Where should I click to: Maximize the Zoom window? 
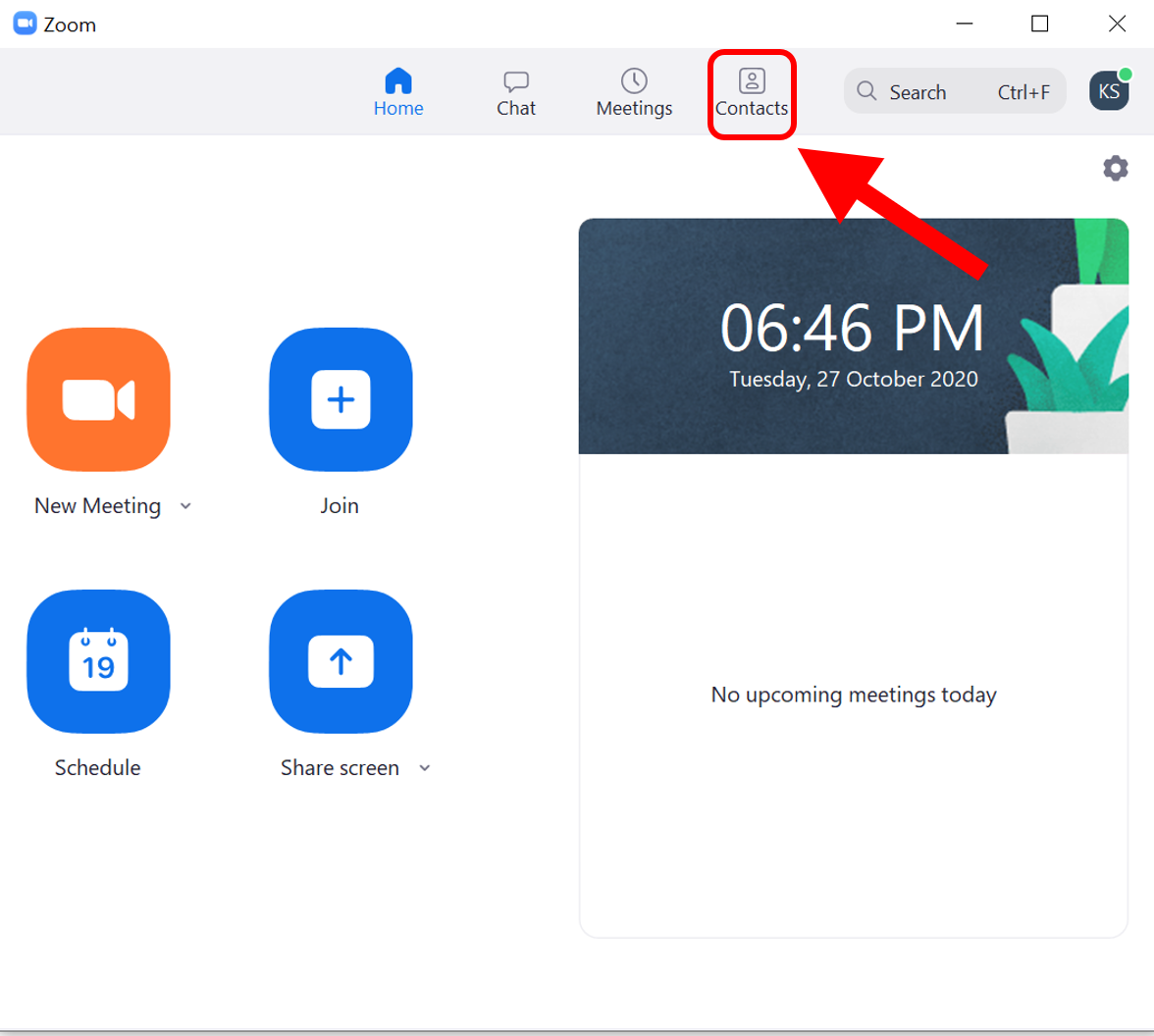1039,25
